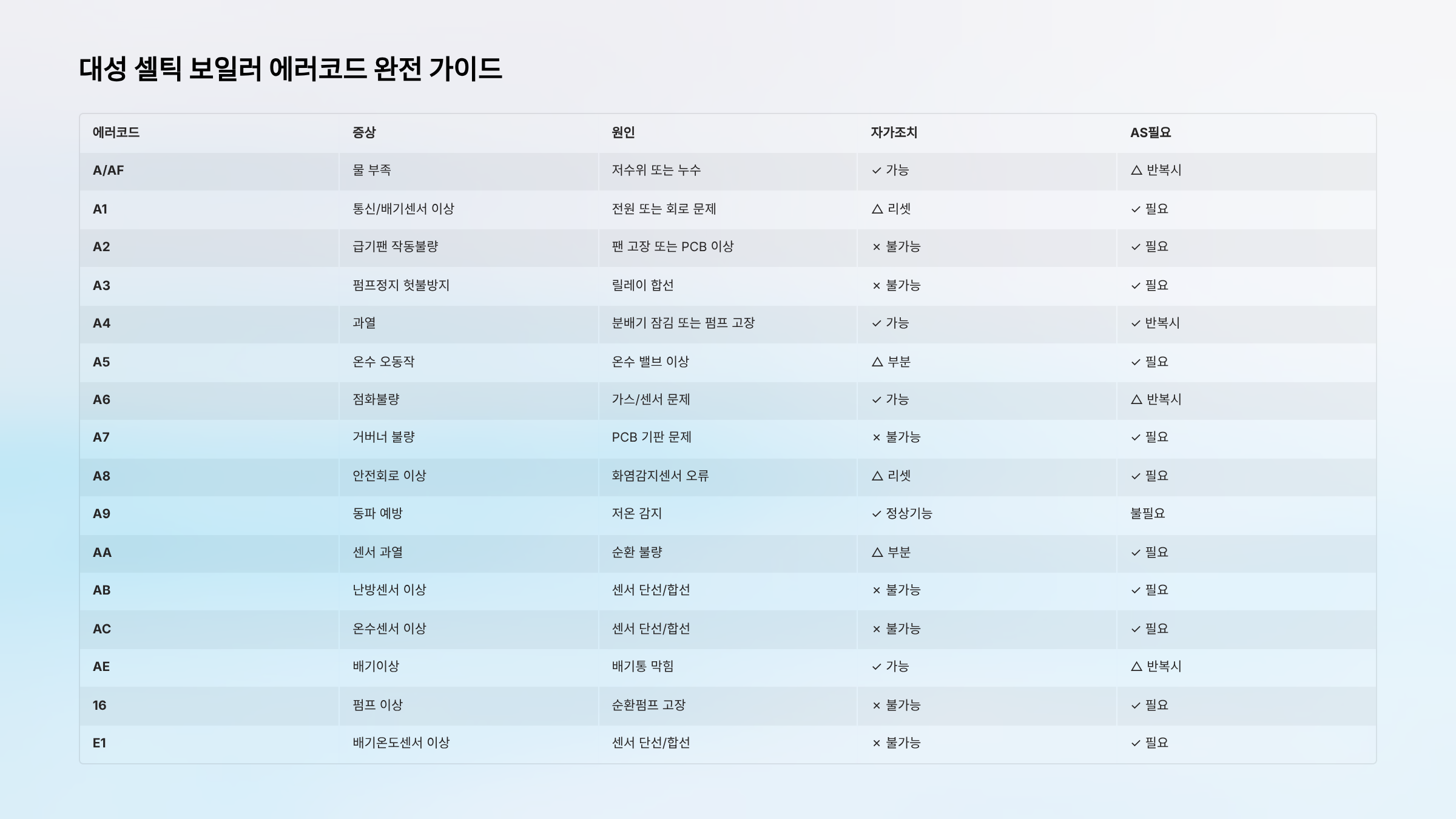Select the A4 error code cell
The height and width of the screenshot is (819, 1456).
click(x=102, y=323)
